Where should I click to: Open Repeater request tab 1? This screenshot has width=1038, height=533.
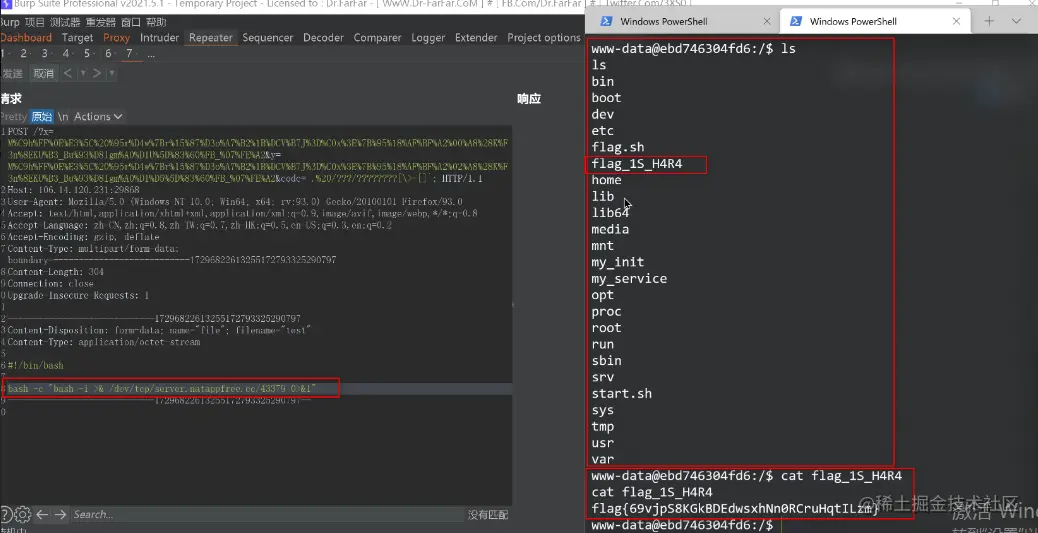click(3, 54)
